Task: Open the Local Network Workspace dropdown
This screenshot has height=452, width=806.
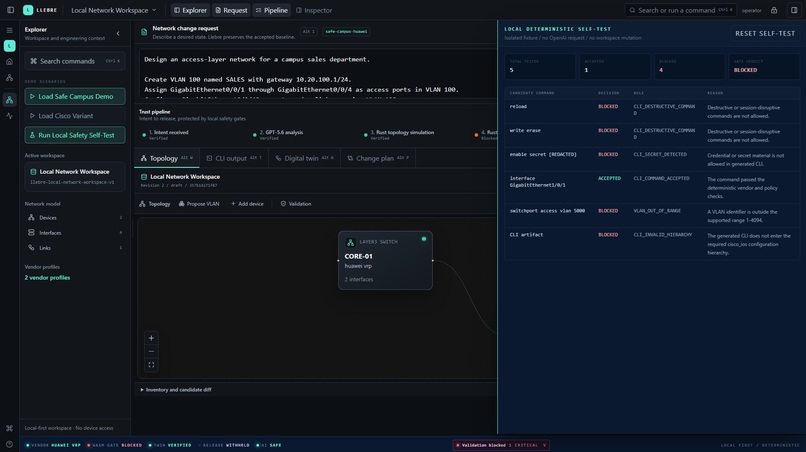Action: coord(114,10)
